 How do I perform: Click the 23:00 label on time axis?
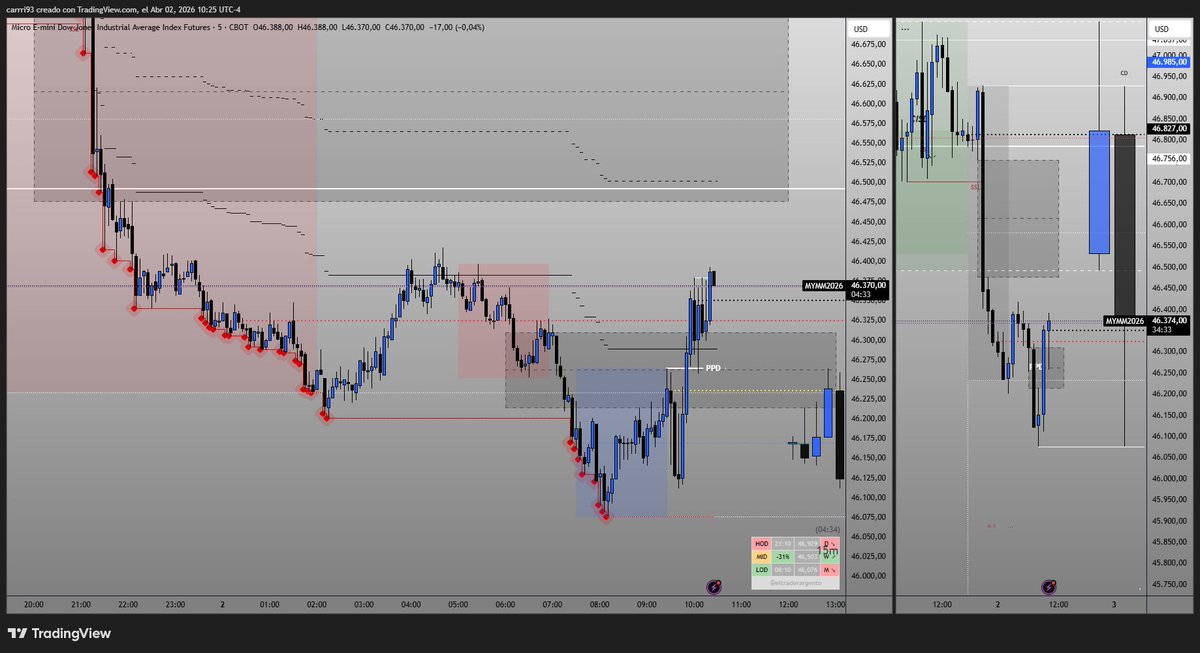[175, 604]
